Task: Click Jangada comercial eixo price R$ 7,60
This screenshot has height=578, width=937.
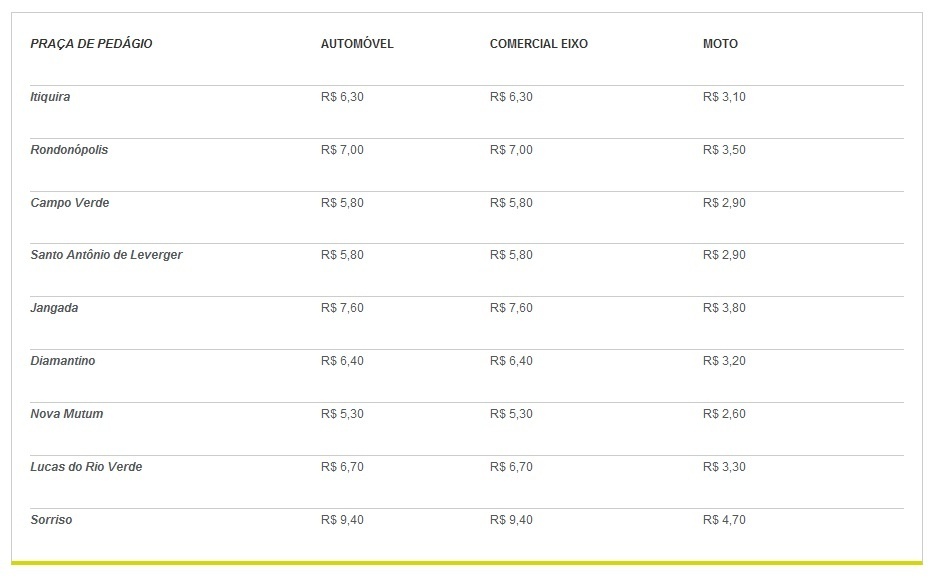Action: pos(511,308)
